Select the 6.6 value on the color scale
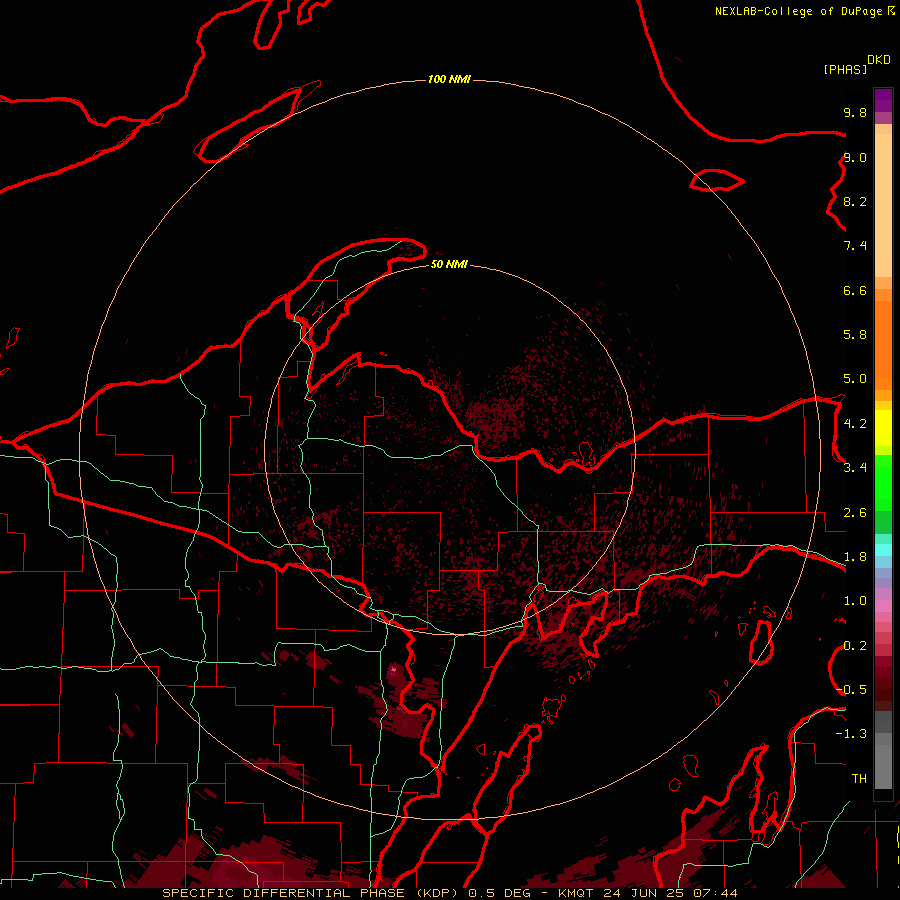Screen dimensions: 900x900 tap(855, 291)
